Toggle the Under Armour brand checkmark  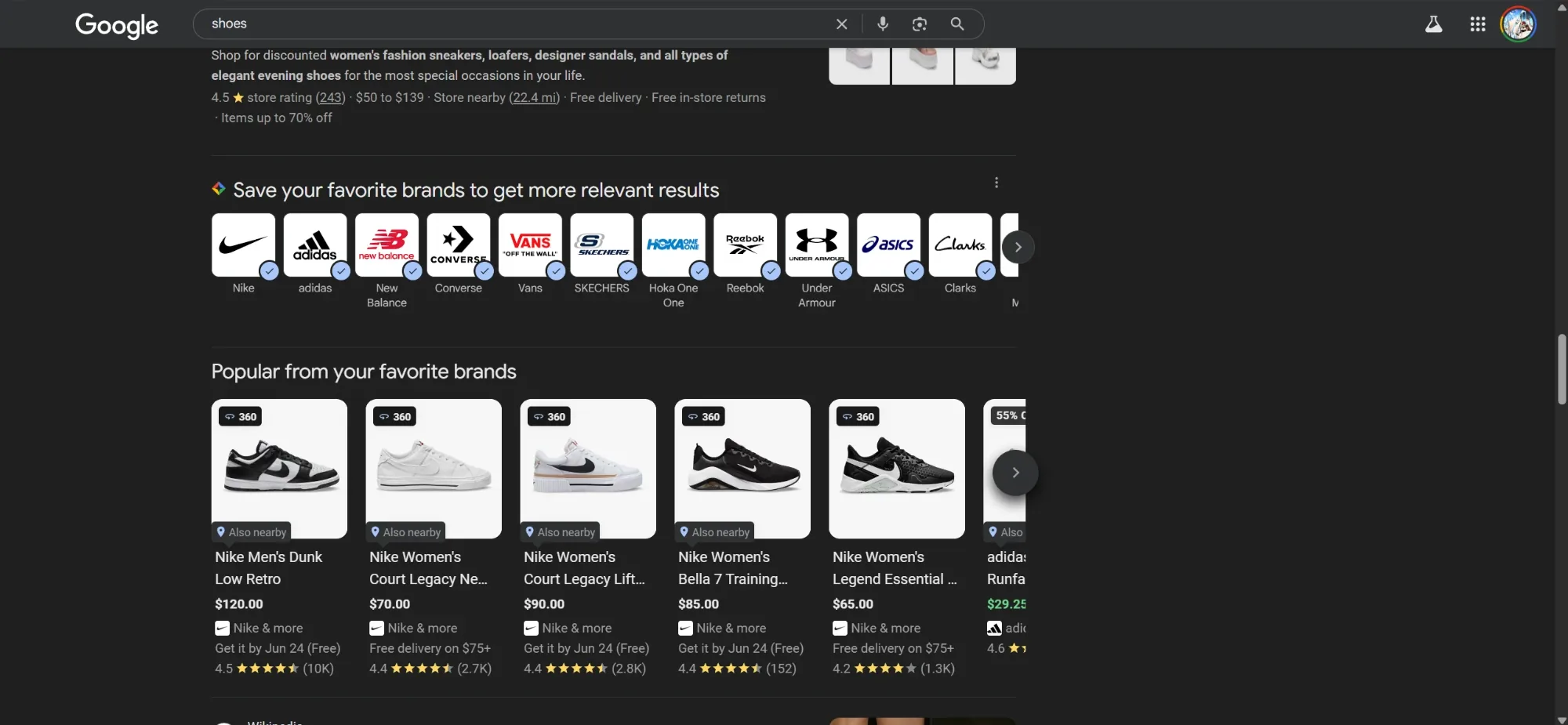(x=843, y=271)
